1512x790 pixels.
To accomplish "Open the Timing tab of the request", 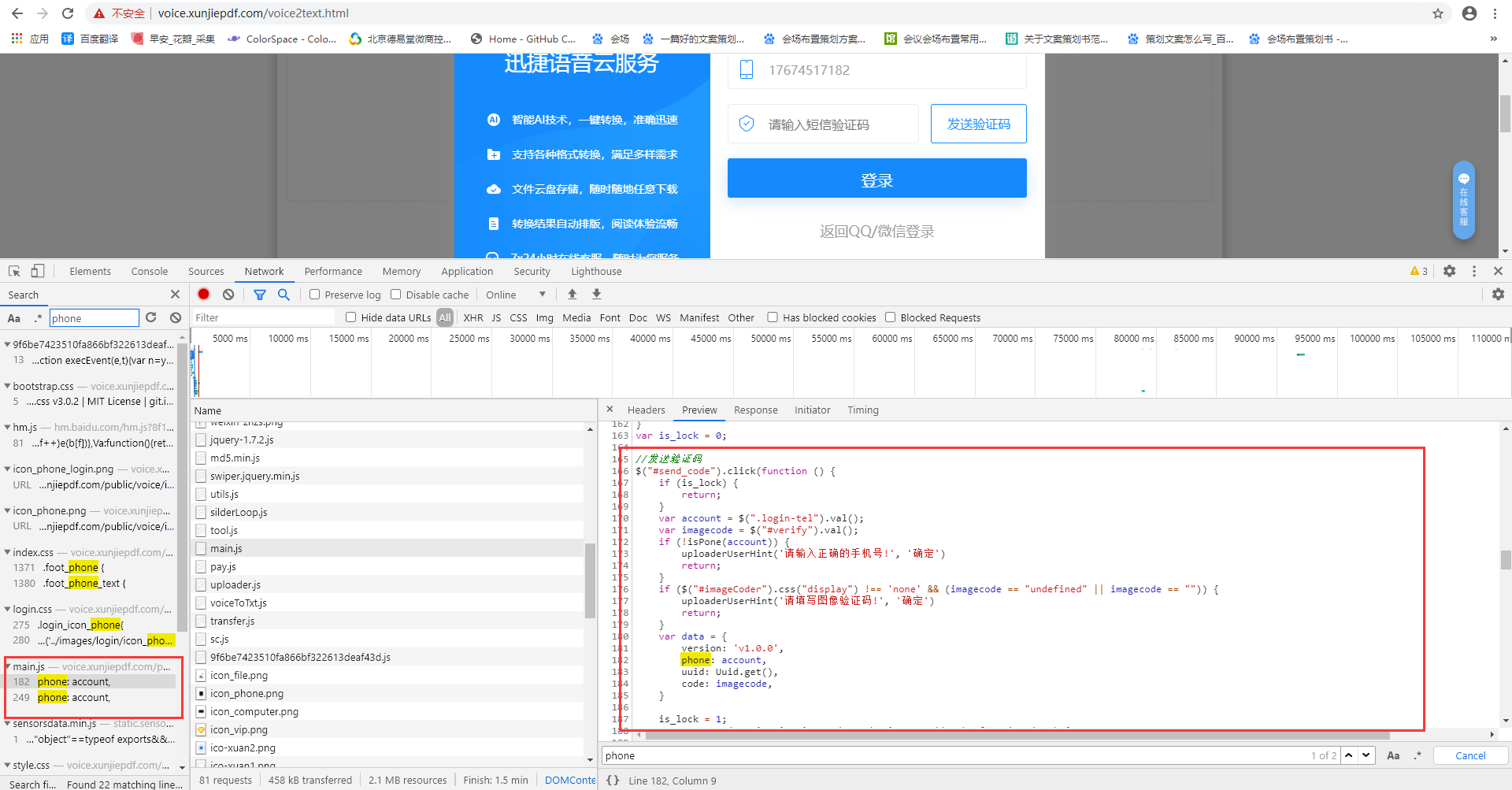I will [863, 410].
